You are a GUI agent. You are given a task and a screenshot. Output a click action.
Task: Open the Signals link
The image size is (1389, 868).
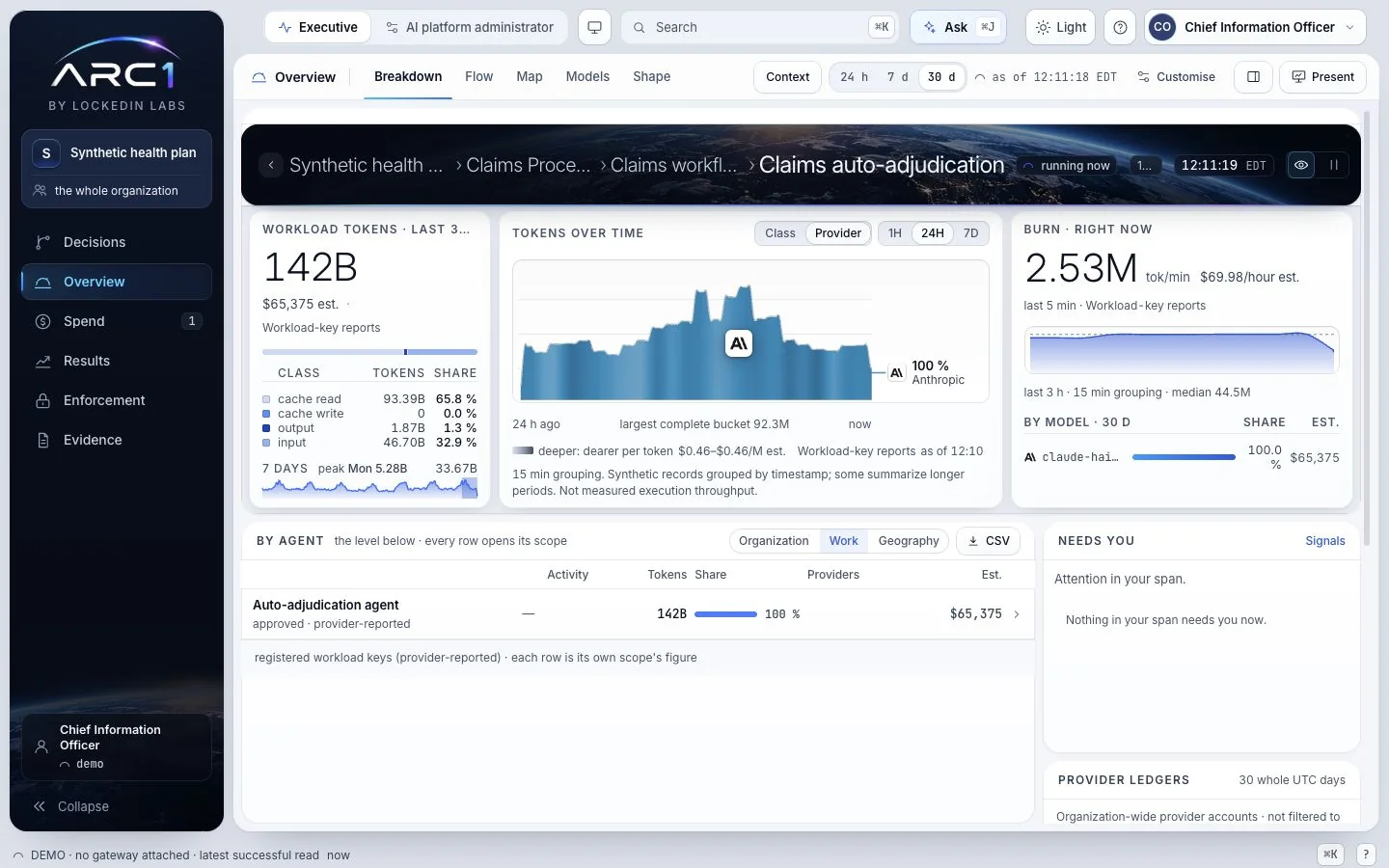tap(1324, 541)
